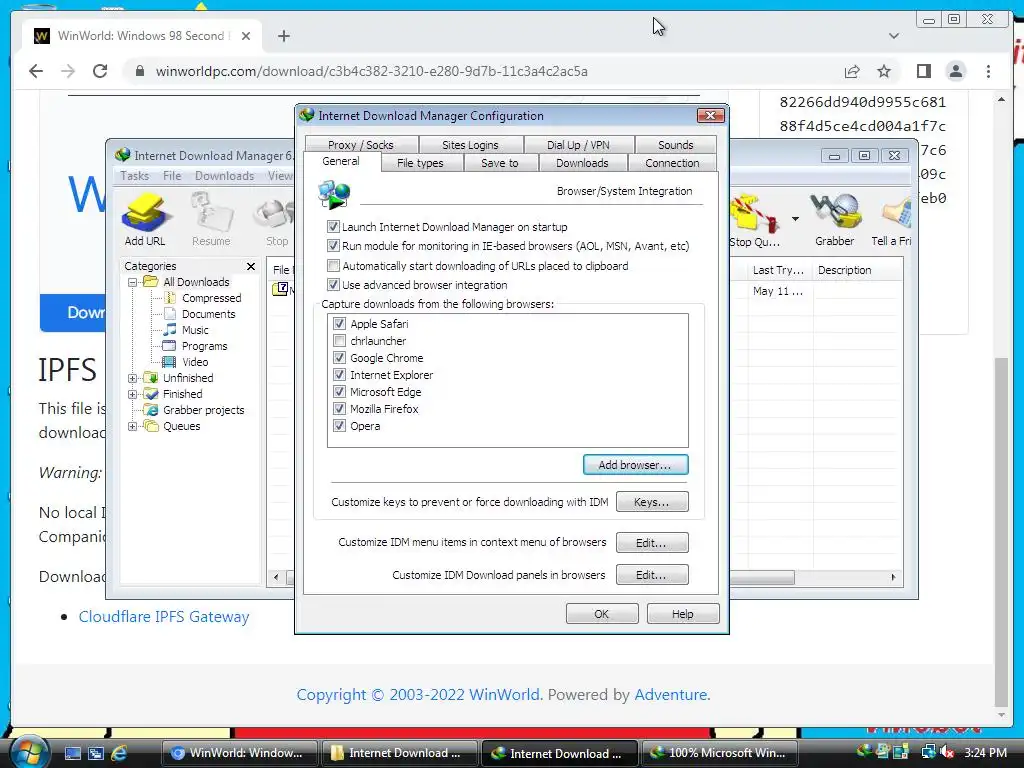Click share page icon in address bar

tap(852, 71)
